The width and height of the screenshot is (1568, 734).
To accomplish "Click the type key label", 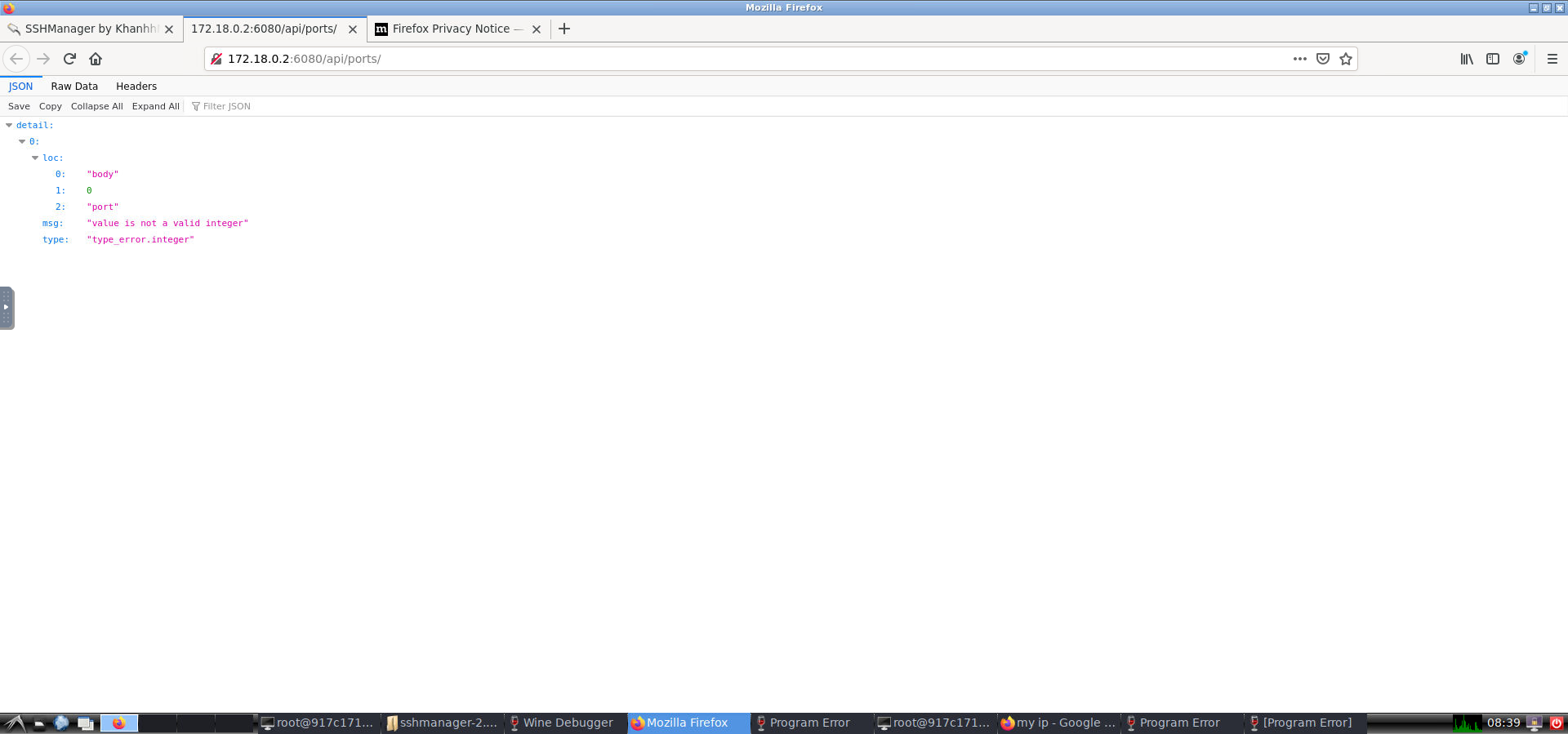I will (56, 239).
